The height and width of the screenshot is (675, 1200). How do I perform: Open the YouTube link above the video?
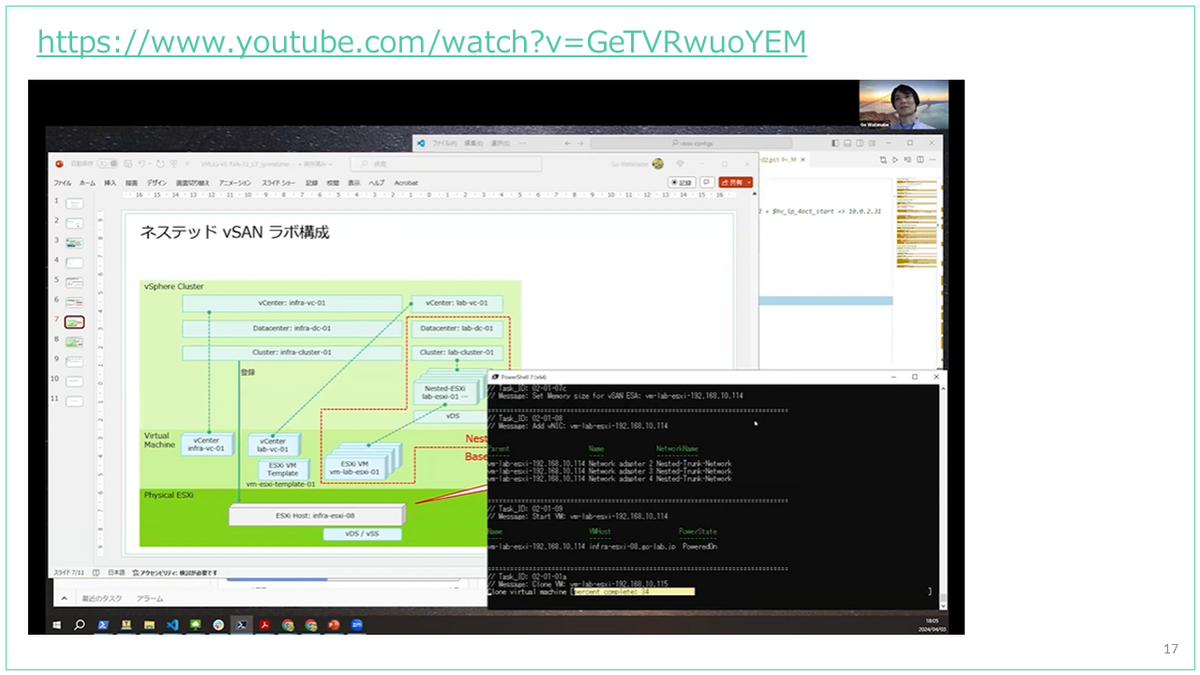pos(422,42)
